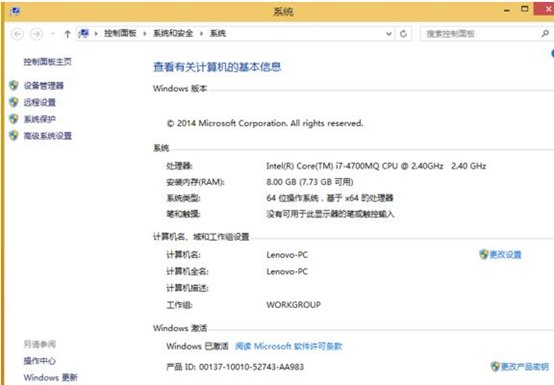Click 更改产品密钥 link
This screenshot has width=554, height=385.
[x=525, y=367]
